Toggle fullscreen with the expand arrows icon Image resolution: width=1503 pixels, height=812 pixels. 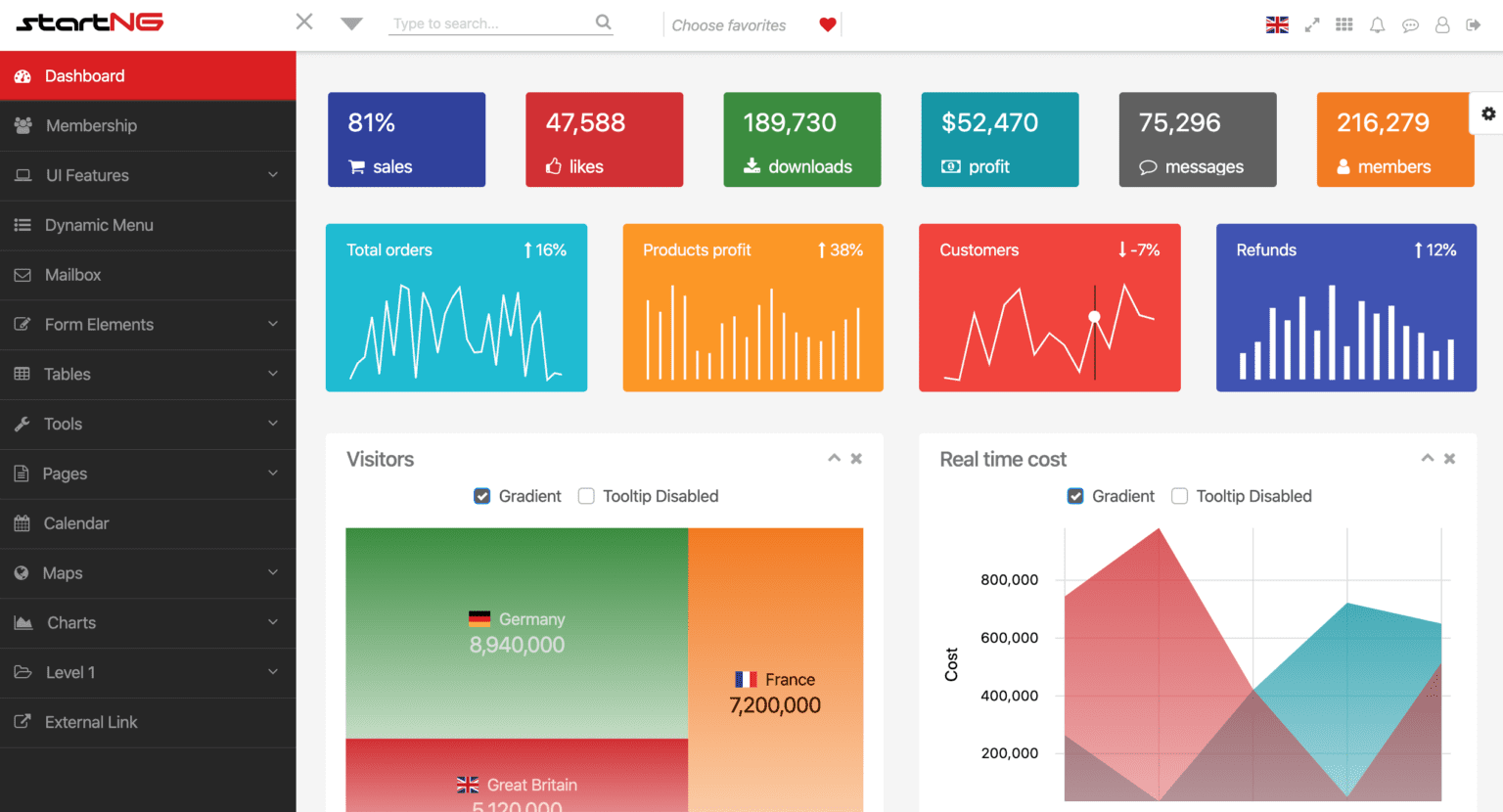(x=1311, y=24)
